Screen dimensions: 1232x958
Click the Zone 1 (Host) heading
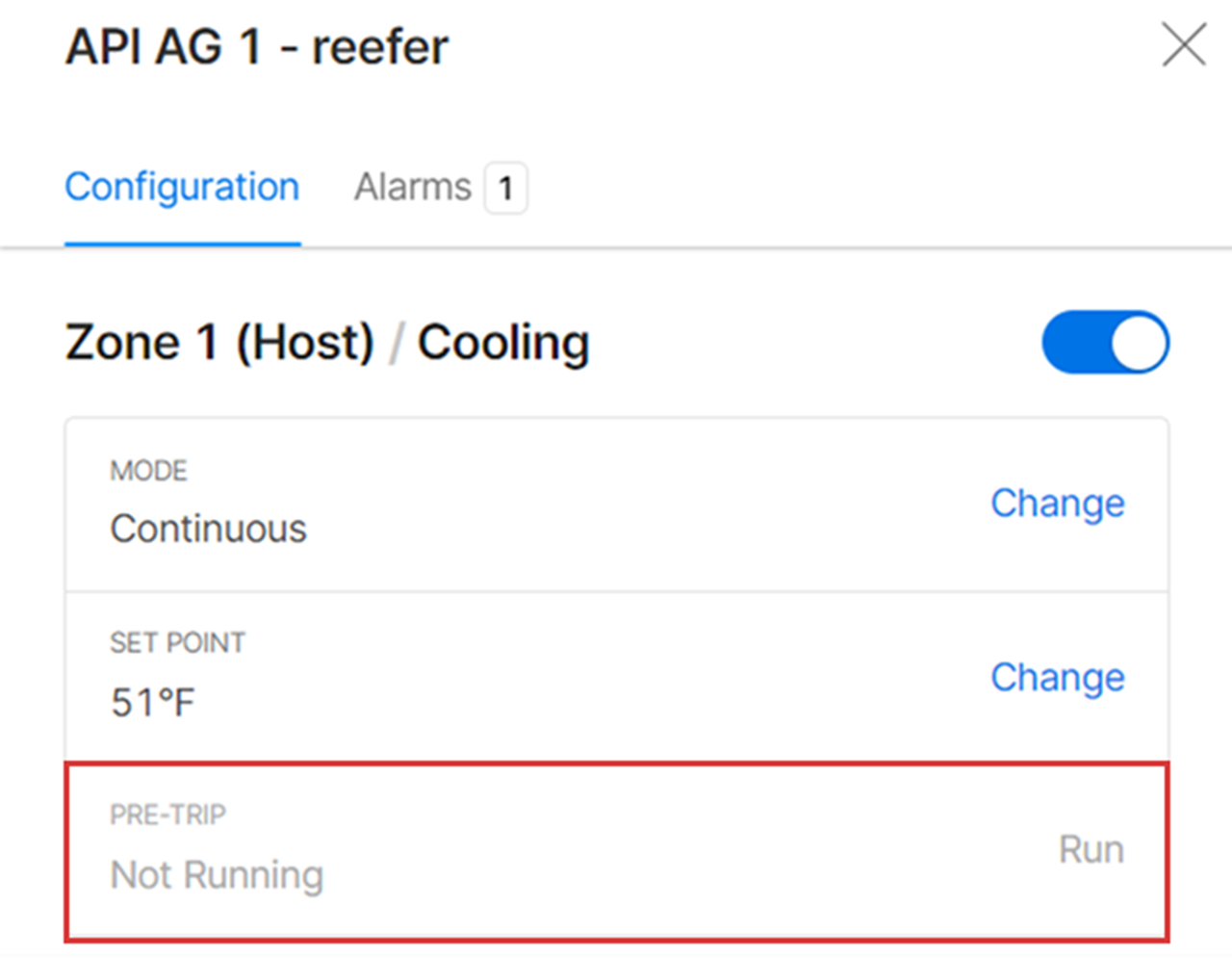click(x=219, y=343)
